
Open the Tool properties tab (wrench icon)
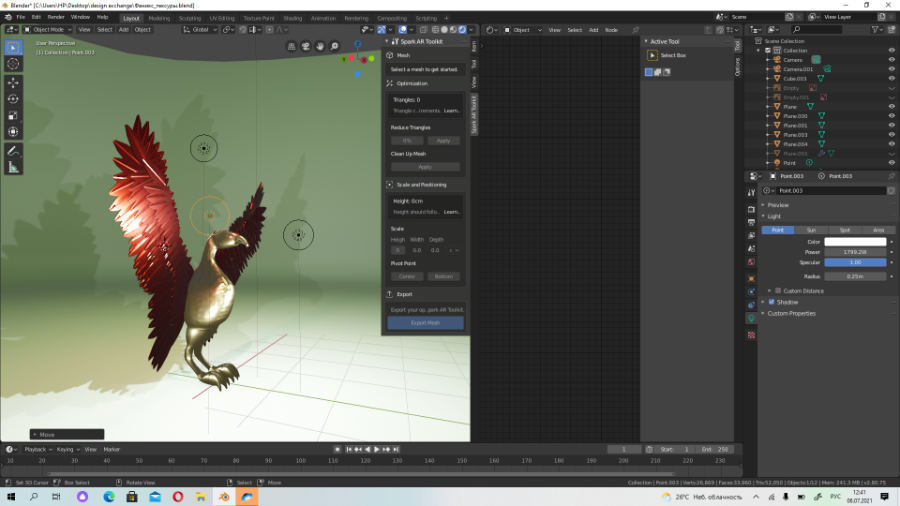(751, 193)
